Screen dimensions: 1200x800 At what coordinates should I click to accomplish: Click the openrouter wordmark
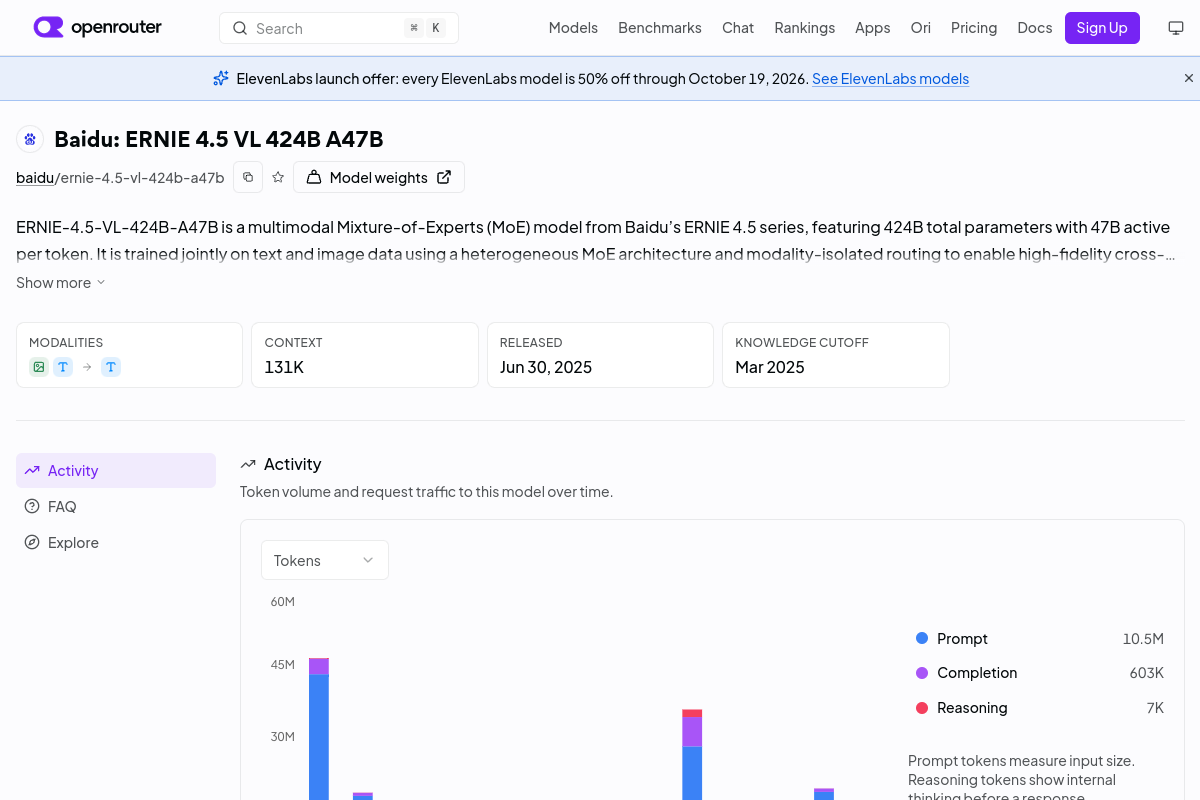pos(116,27)
